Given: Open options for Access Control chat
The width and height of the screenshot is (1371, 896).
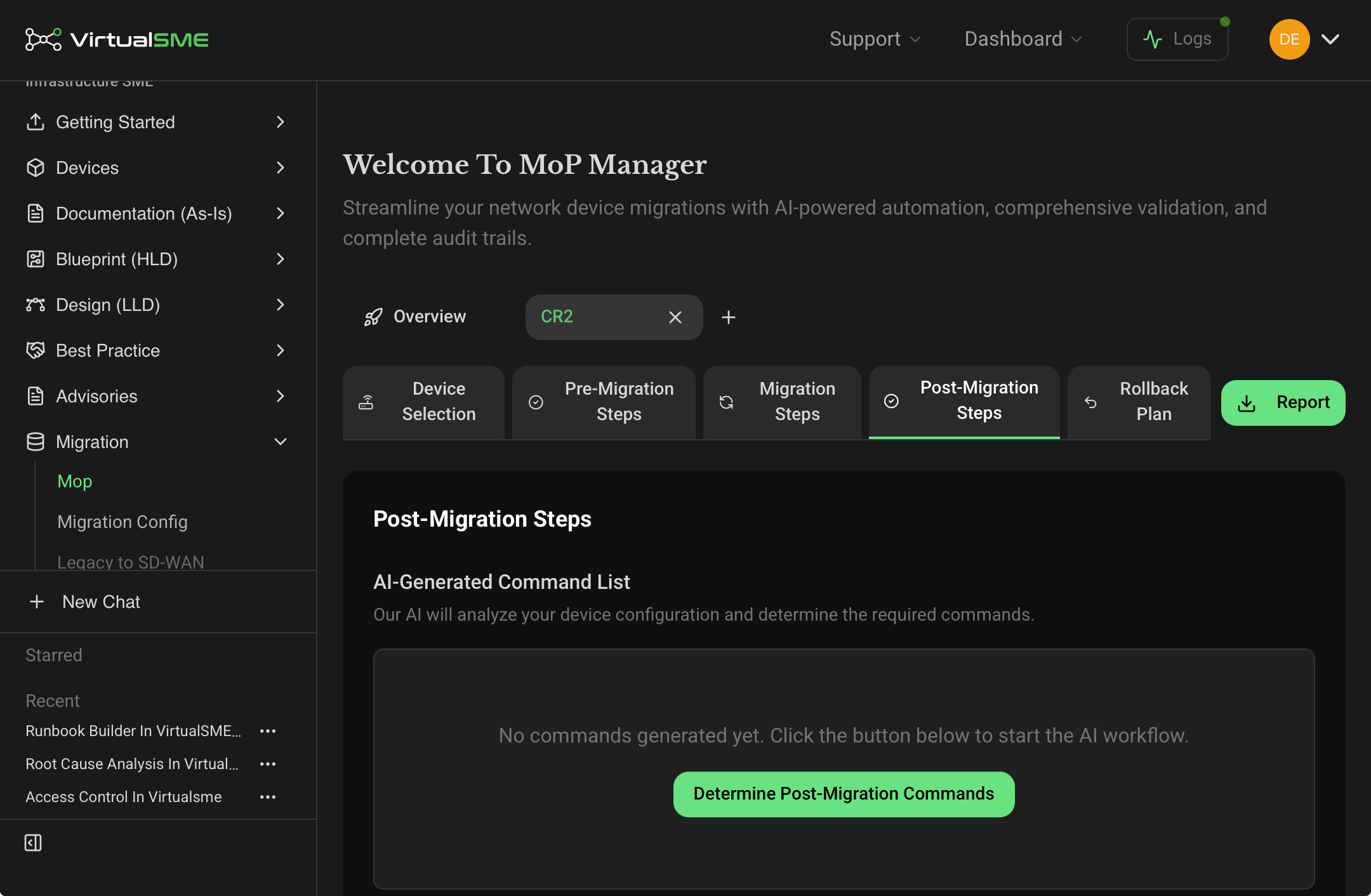Looking at the screenshot, I should [268, 797].
